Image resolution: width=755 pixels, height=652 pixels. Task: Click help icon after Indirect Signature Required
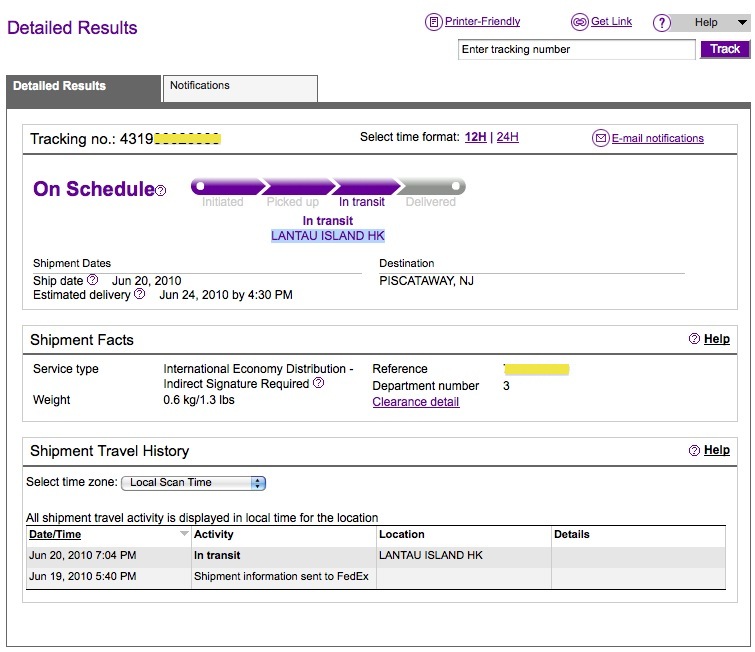[318, 383]
